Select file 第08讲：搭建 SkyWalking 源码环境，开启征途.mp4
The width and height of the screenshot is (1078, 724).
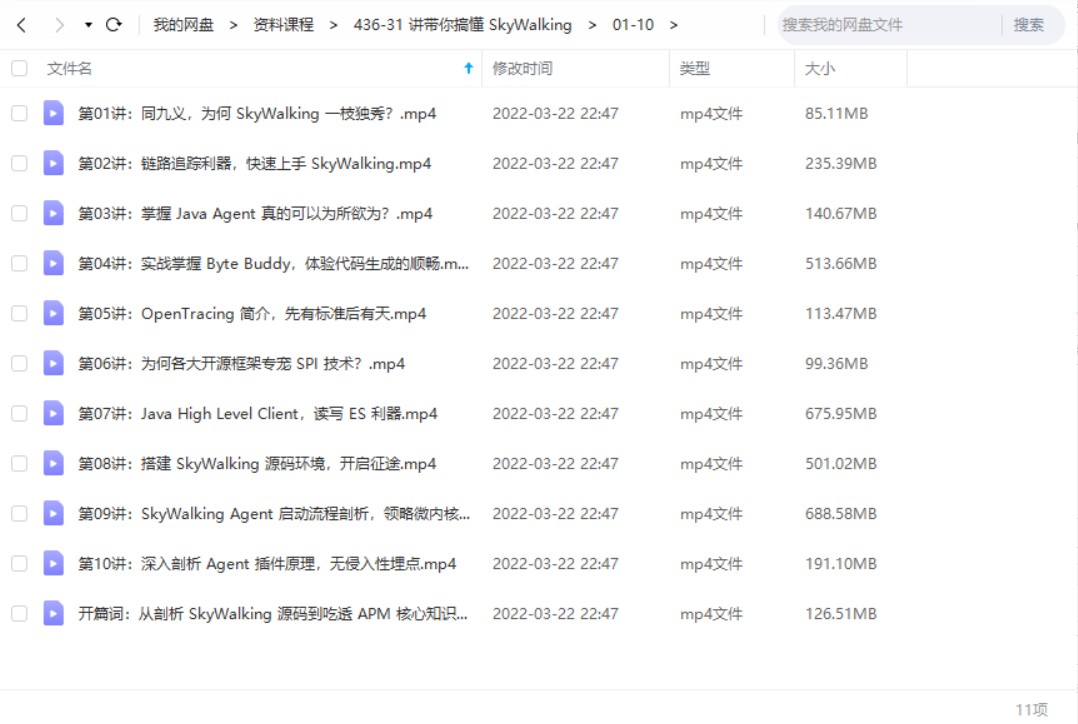tap(257, 464)
